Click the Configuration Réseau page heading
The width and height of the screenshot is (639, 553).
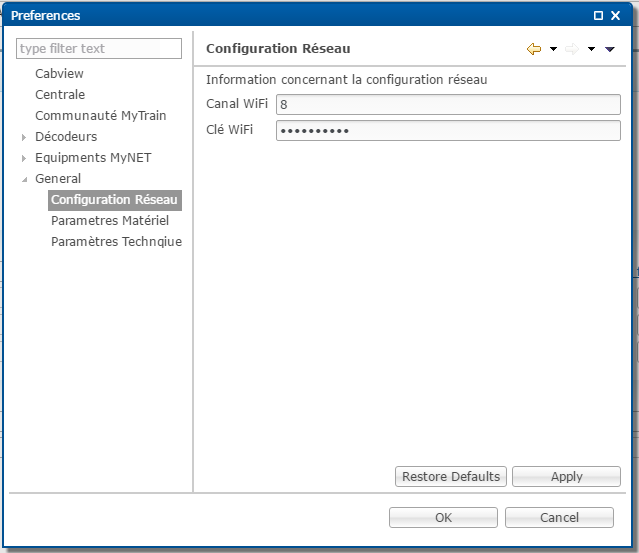pyautogui.click(x=278, y=48)
